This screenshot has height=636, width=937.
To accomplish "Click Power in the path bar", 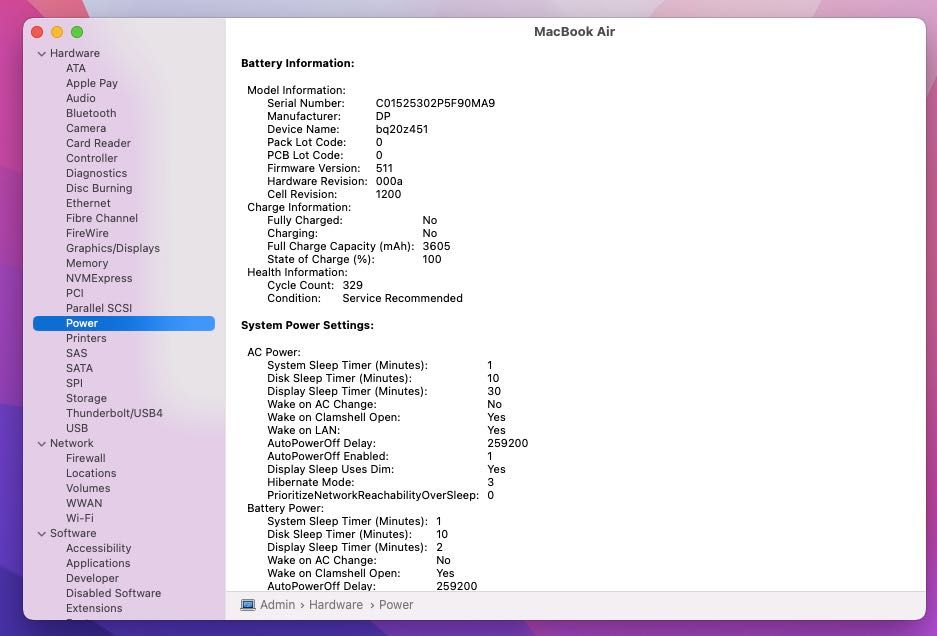I will pos(396,605).
